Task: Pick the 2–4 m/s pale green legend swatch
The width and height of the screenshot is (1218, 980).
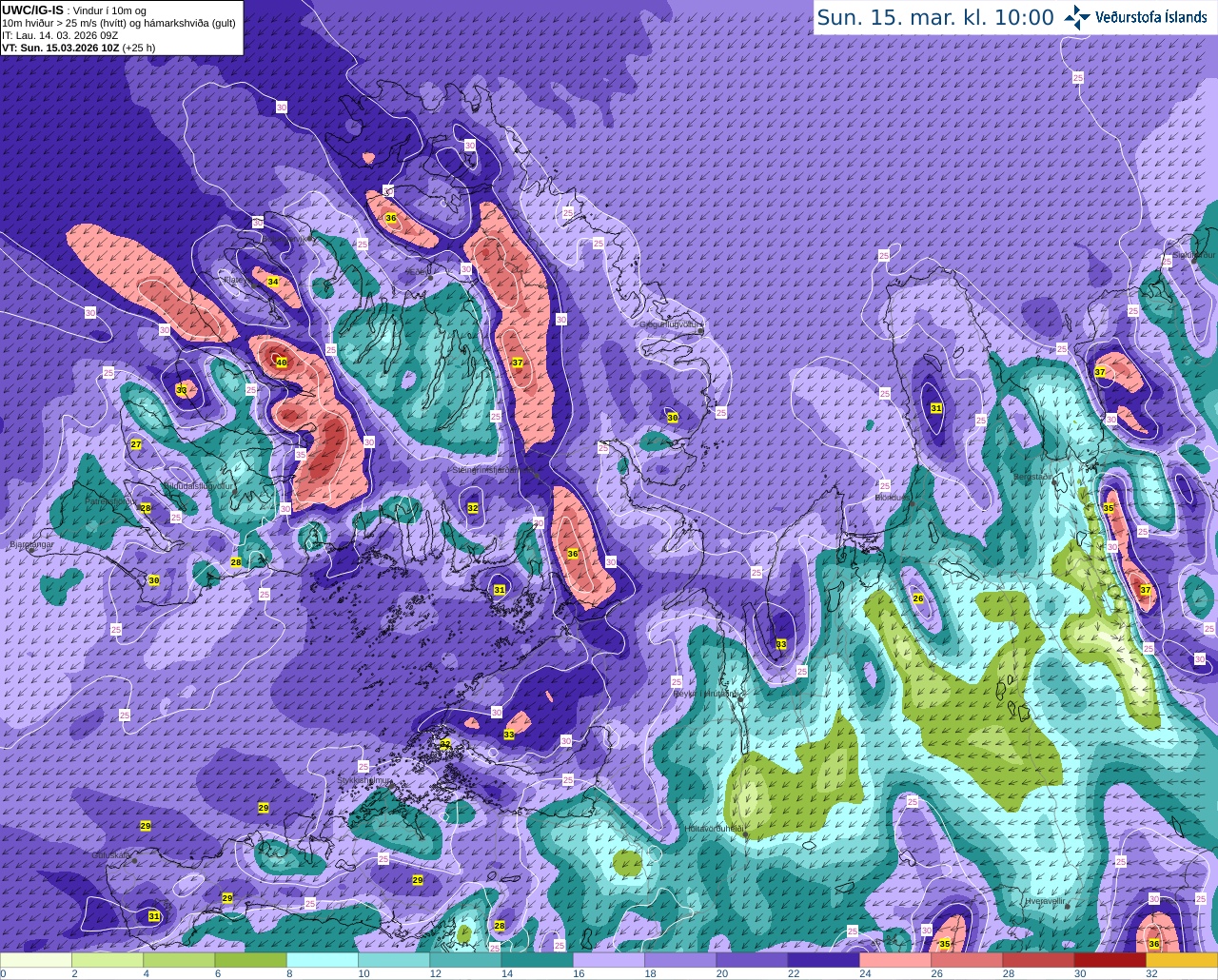Action: pyautogui.click(x=108, y=960)
